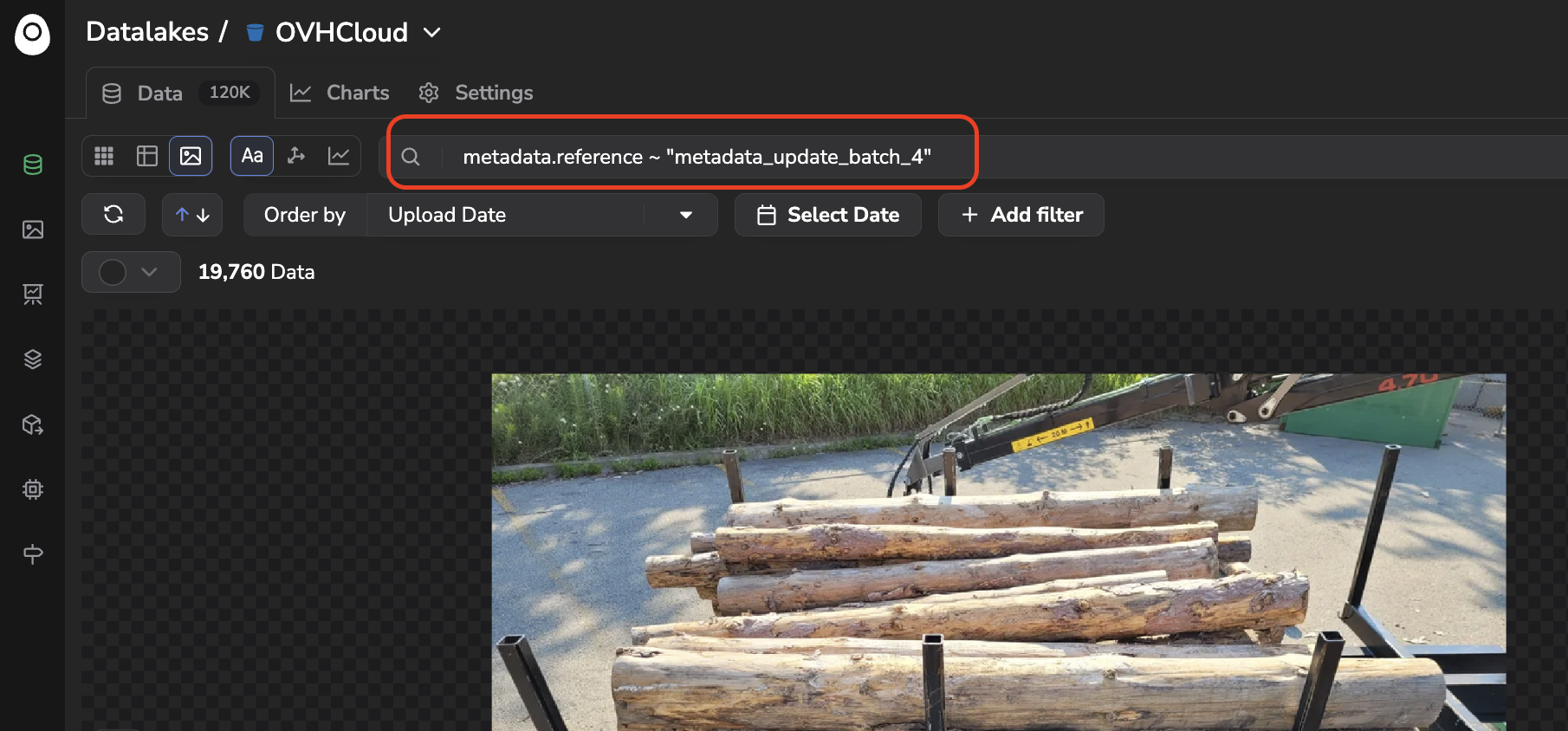Select the single image view mode
The height and width of the screenshot is (731, 1568).
(191, 156)
